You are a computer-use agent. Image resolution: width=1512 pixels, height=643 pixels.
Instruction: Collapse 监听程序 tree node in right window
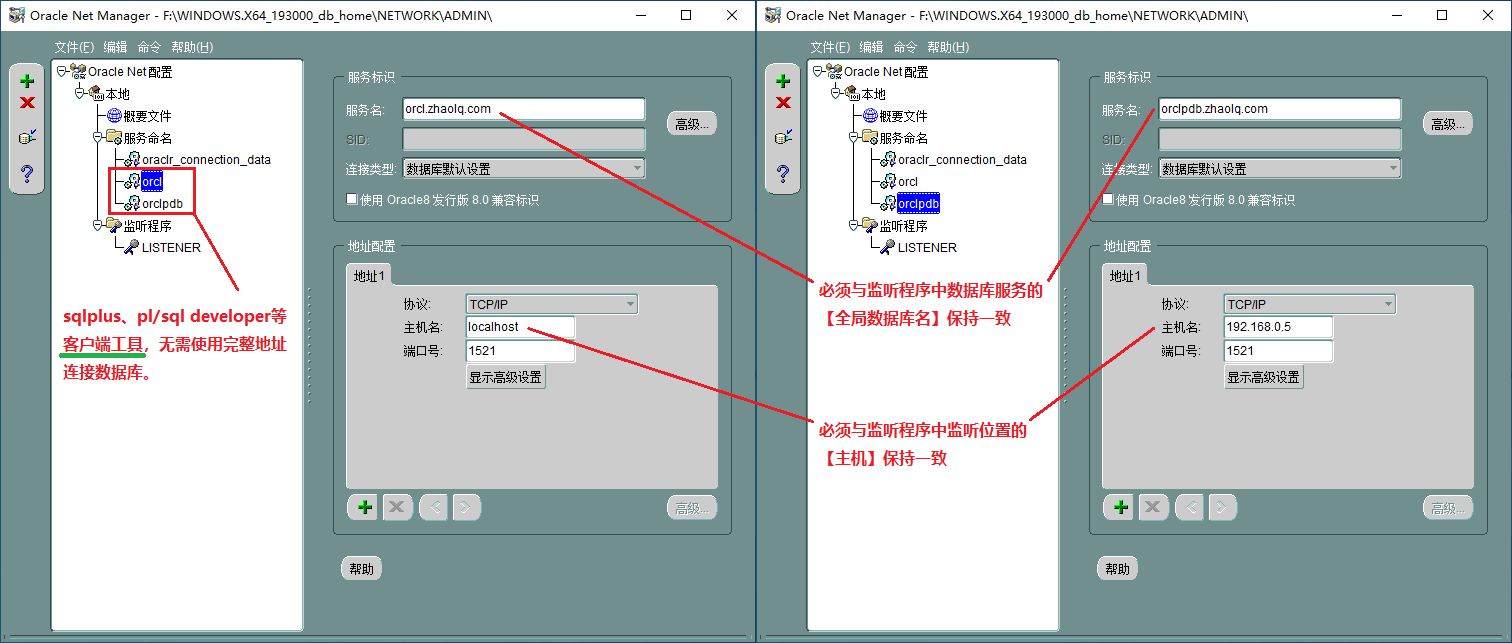pyautogui.click(x=854, y=226)
